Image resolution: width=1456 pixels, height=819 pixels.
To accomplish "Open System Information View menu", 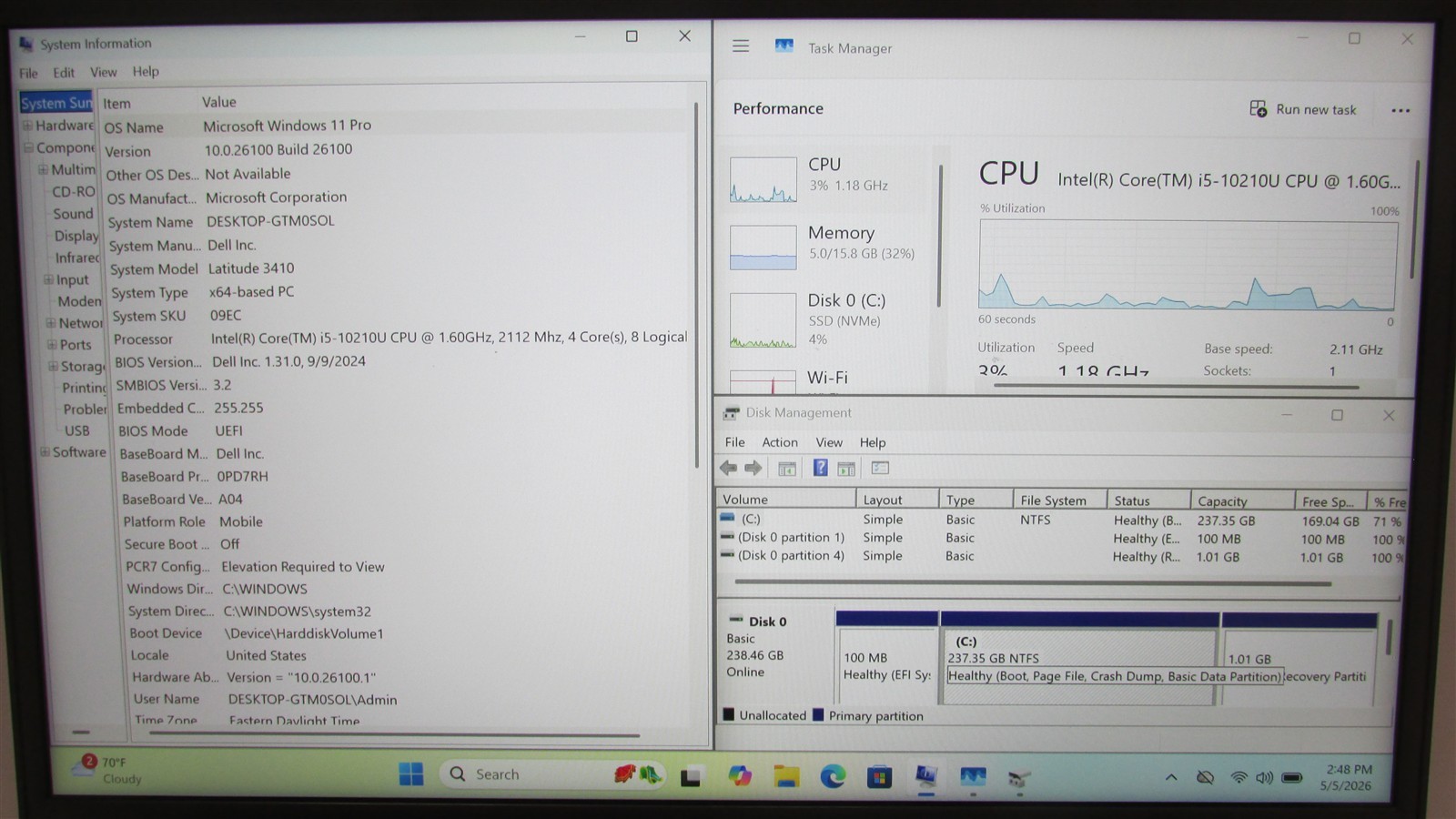I will 103,72.
